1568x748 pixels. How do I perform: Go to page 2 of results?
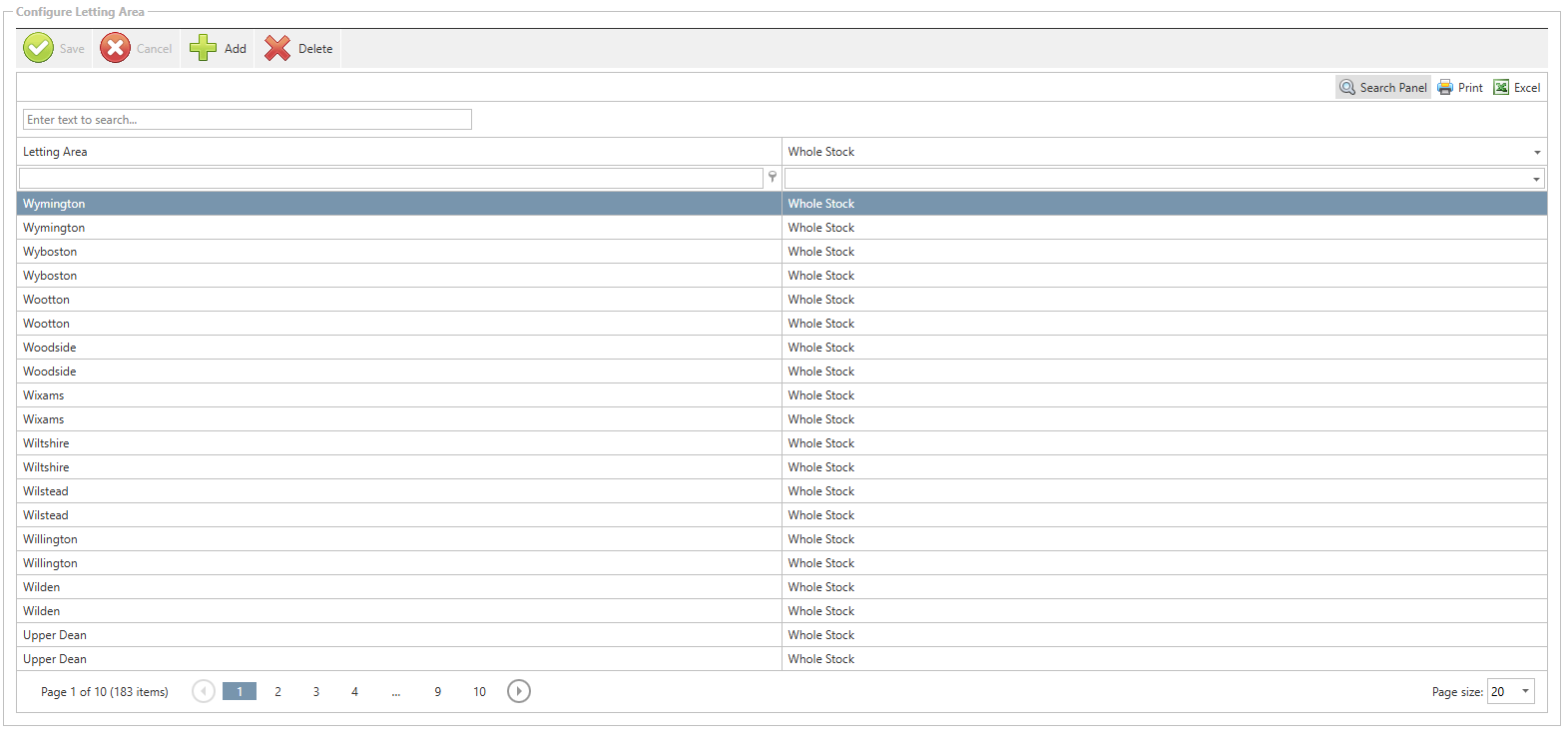tap(277, 691)
